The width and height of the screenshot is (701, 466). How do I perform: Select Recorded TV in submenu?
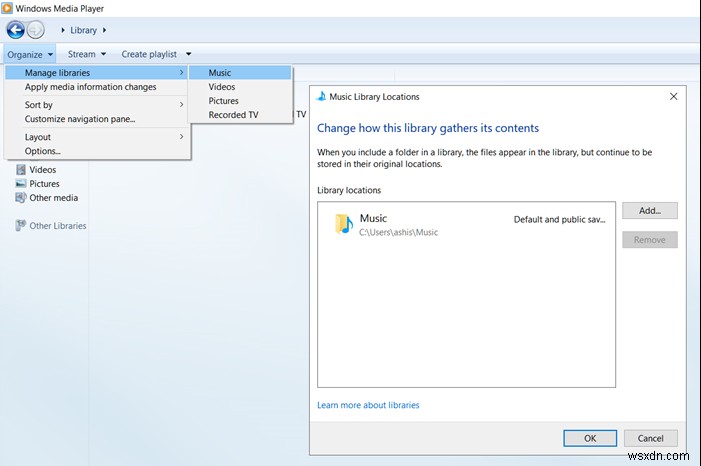coord(240,114)
